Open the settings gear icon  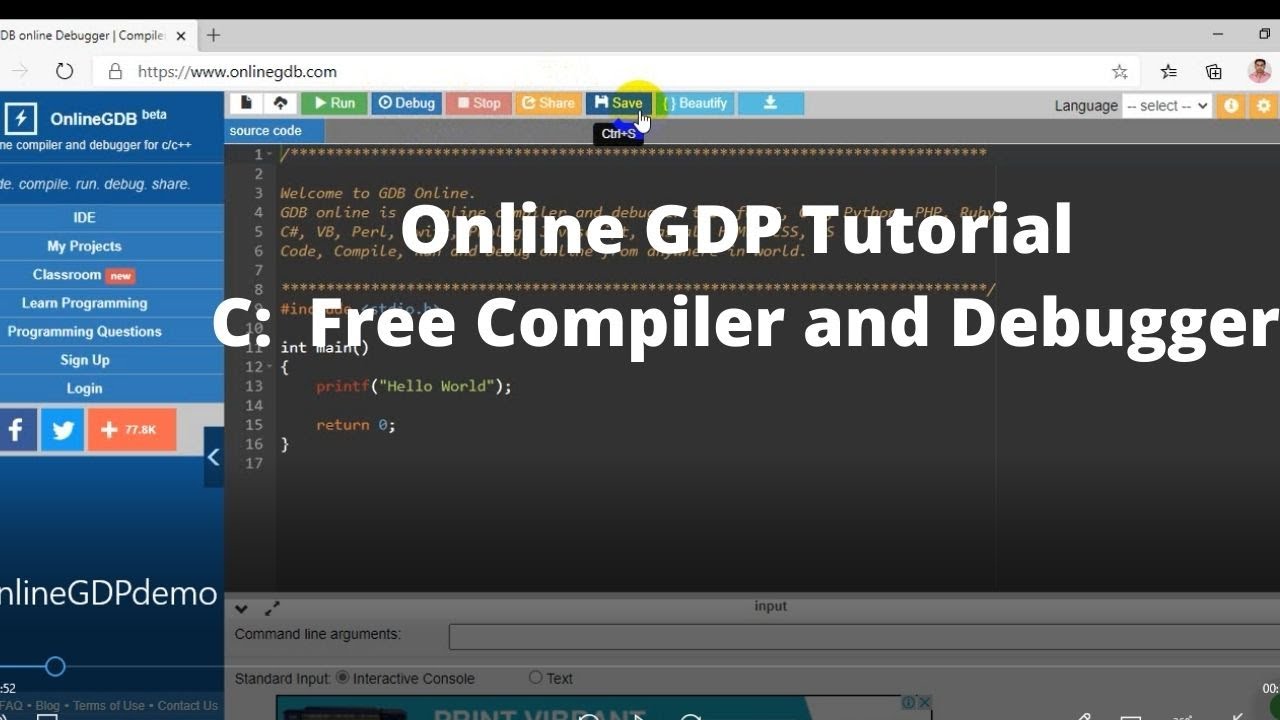(1264, 105)
